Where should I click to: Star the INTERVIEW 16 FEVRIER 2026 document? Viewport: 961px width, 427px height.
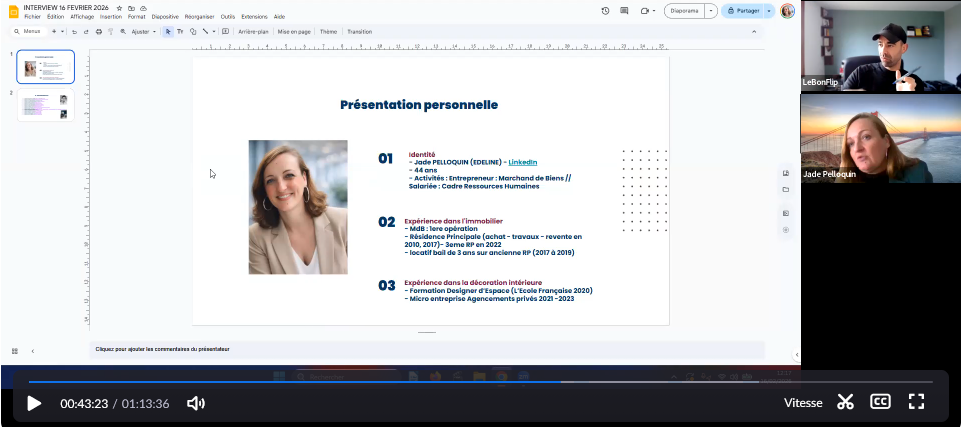coord(119,7)
